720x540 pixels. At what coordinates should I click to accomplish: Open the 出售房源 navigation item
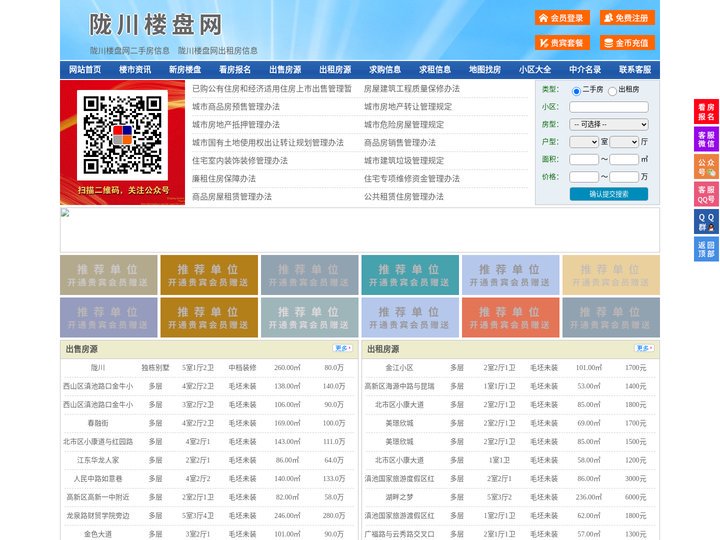pyautogui.click(x=285, y=70)
